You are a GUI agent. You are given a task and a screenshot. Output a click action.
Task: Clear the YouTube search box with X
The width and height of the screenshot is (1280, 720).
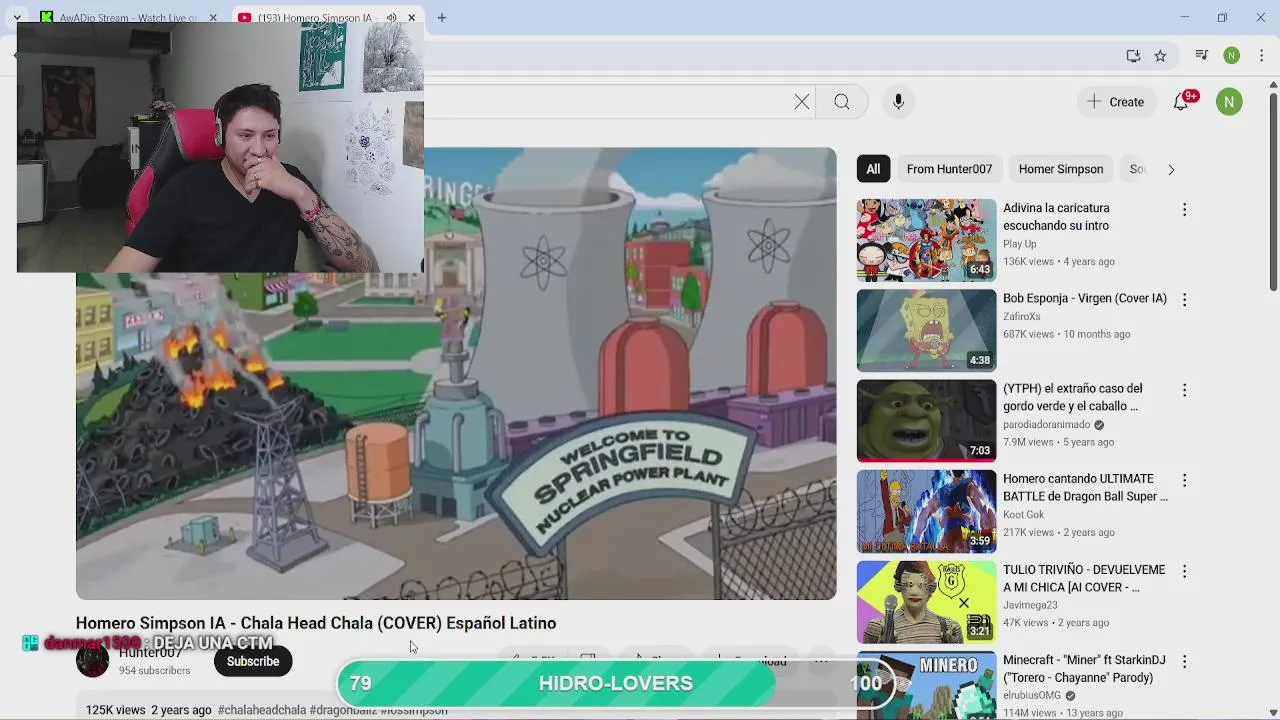pyautogui.click(x=802, y=102)
